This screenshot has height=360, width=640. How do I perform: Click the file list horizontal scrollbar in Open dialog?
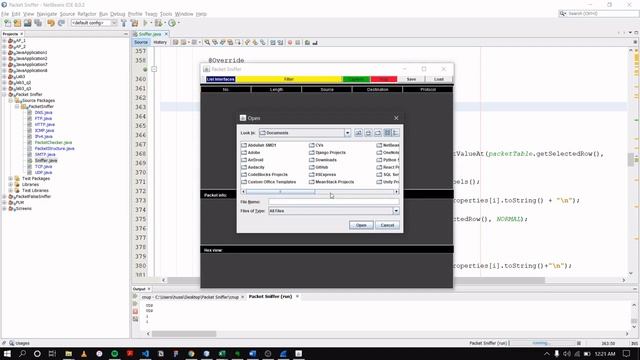[x=320, y=192]
